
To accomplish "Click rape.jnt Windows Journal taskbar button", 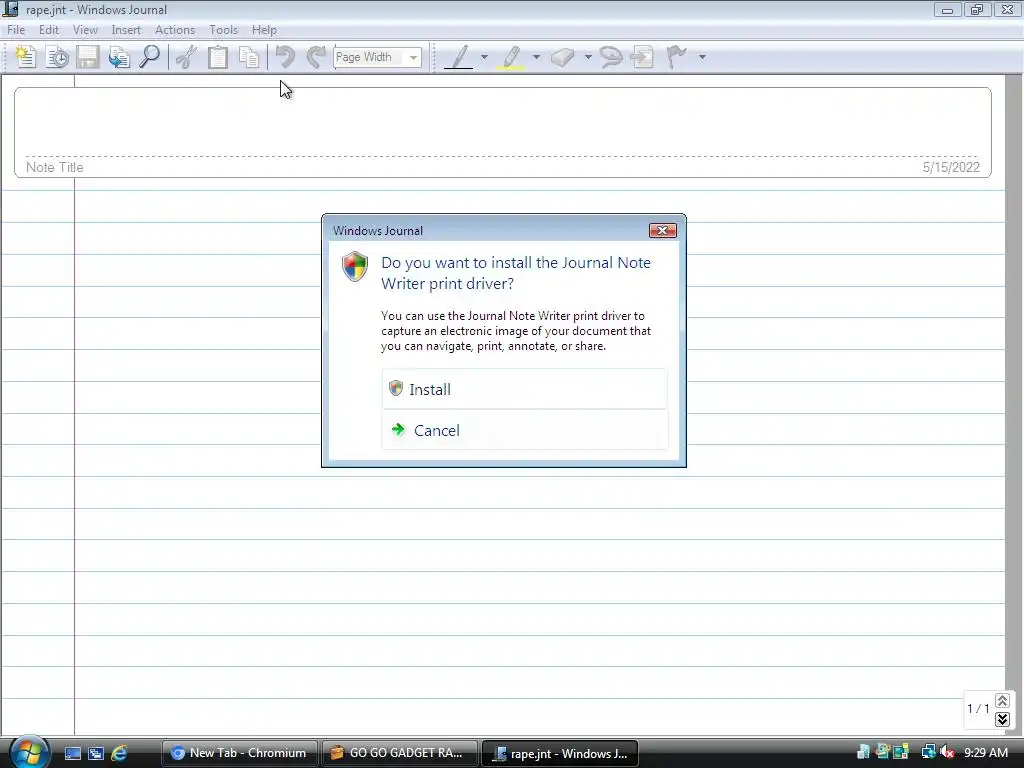I will [560, 753].
